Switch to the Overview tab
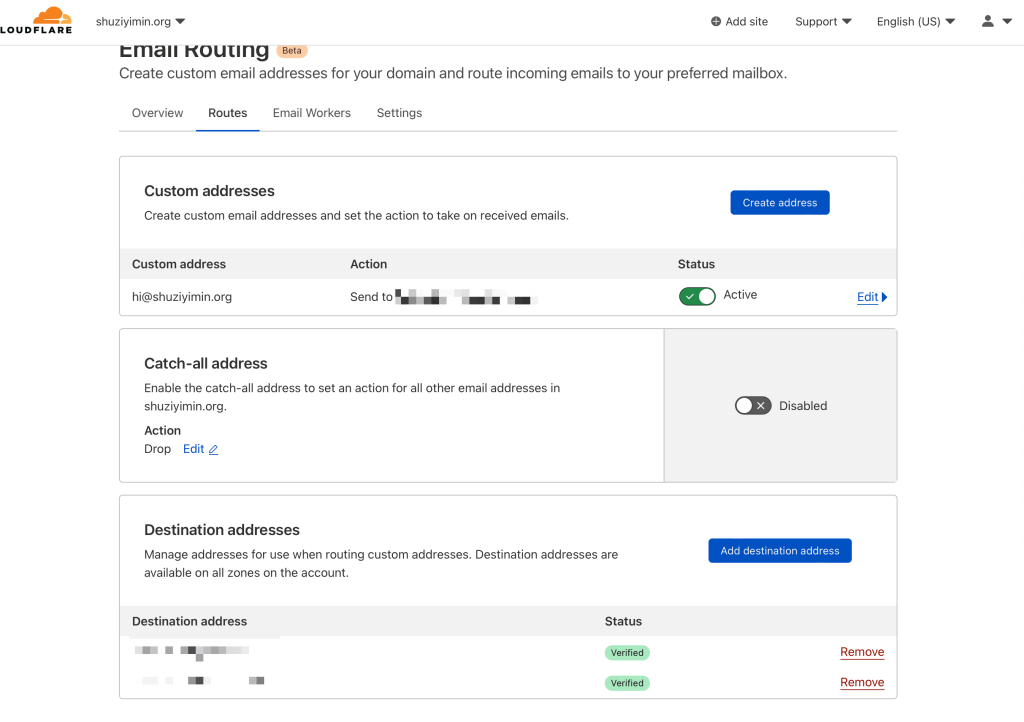 tap(157, 113)
